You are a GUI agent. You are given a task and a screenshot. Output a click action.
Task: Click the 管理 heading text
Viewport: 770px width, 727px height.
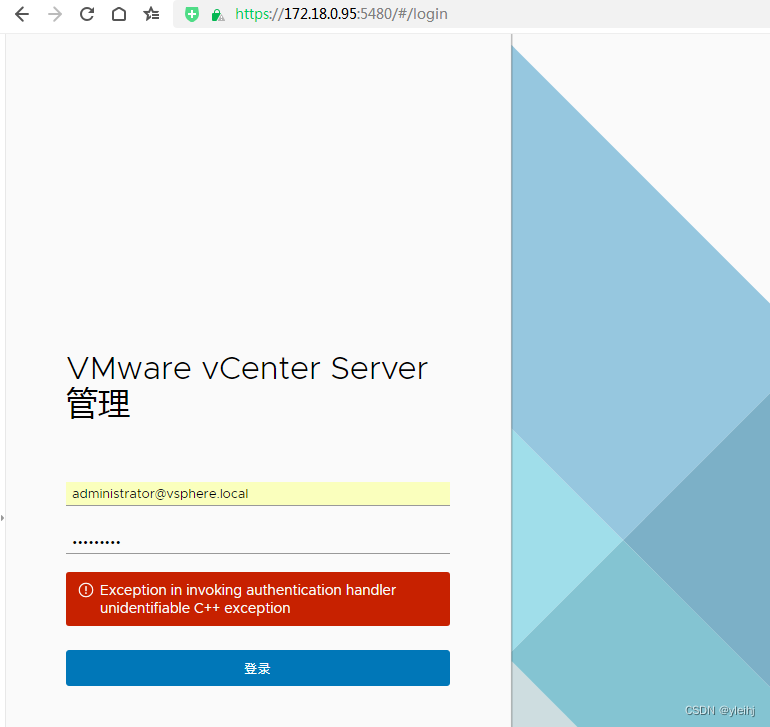(x=98, y=403)
